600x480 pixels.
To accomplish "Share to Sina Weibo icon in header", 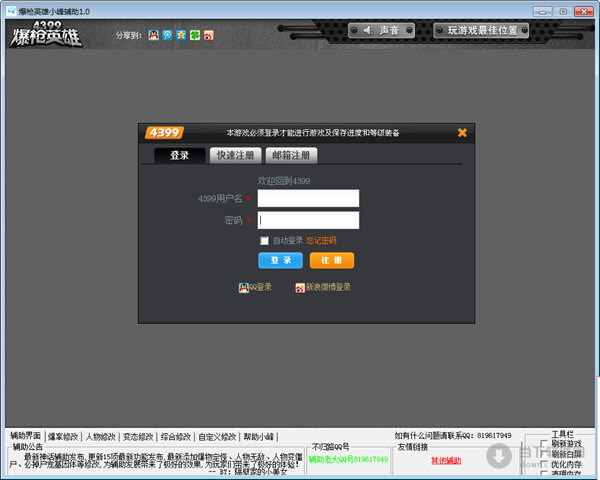I will pyautogui.click(x=209, y=35).
